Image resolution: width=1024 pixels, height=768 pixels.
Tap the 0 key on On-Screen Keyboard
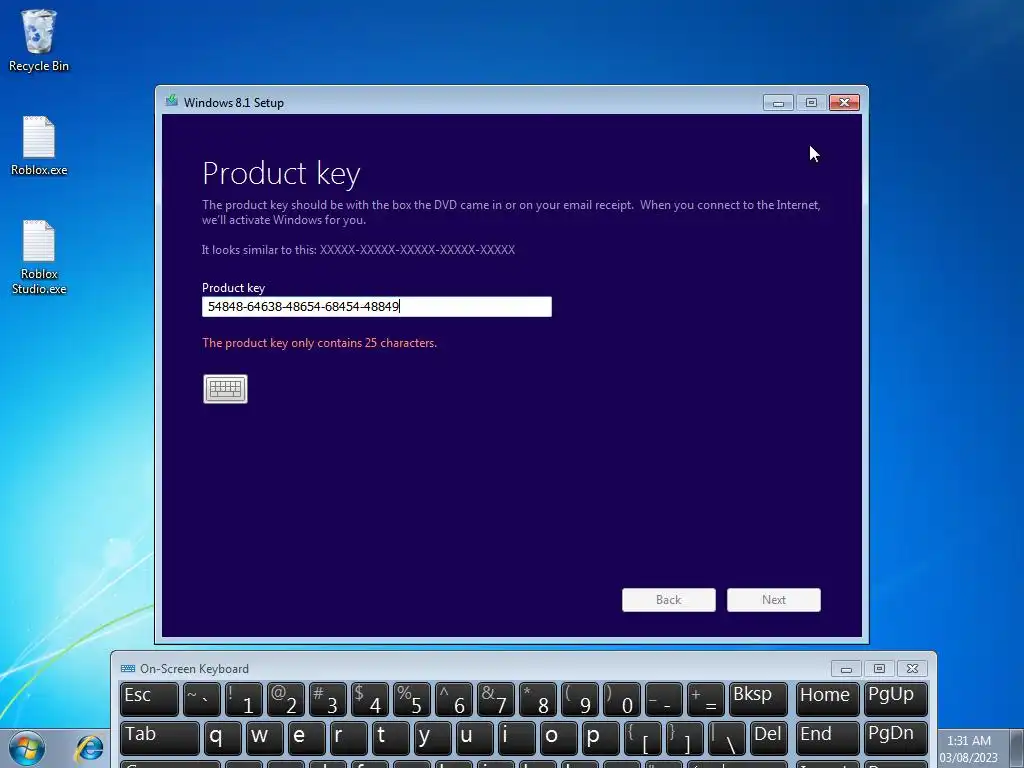point(622,699)
